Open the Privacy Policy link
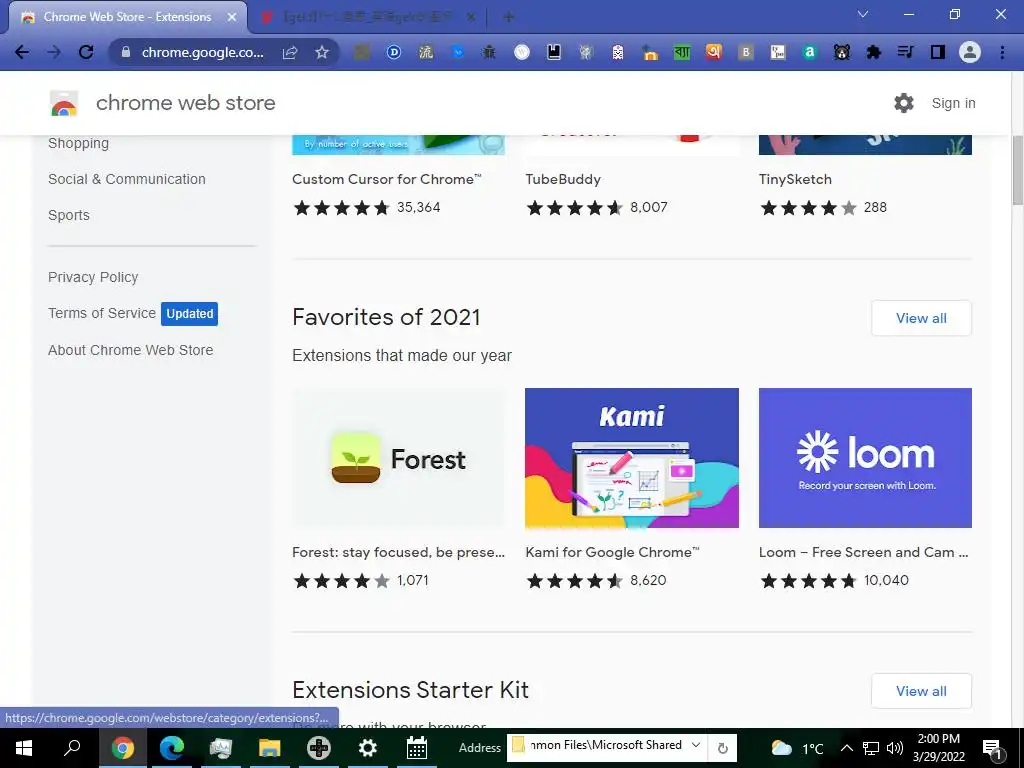 [x=93, y=277]
